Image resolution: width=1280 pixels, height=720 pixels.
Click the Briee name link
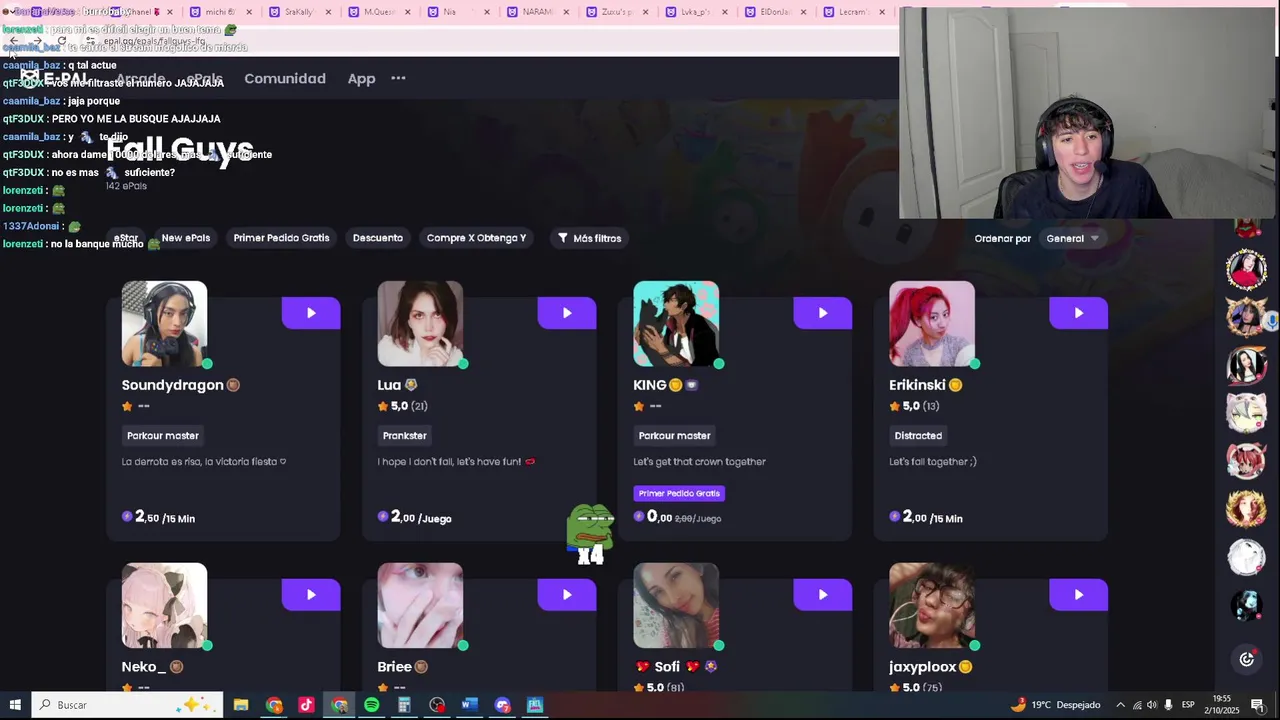(x=394, y=667)
